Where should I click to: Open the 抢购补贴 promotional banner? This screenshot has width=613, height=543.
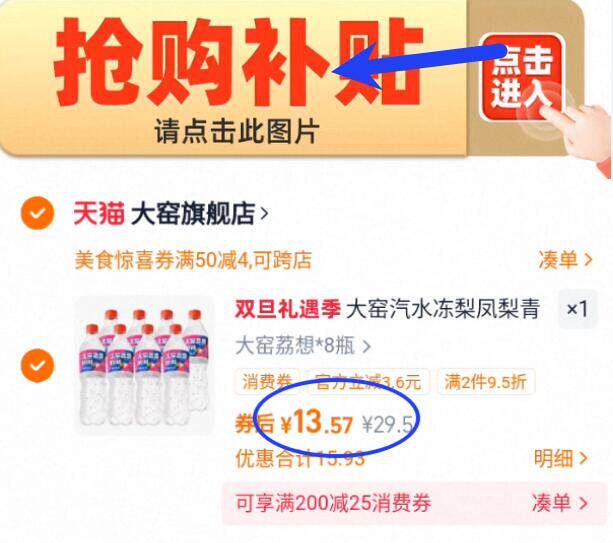click(292, 78)
